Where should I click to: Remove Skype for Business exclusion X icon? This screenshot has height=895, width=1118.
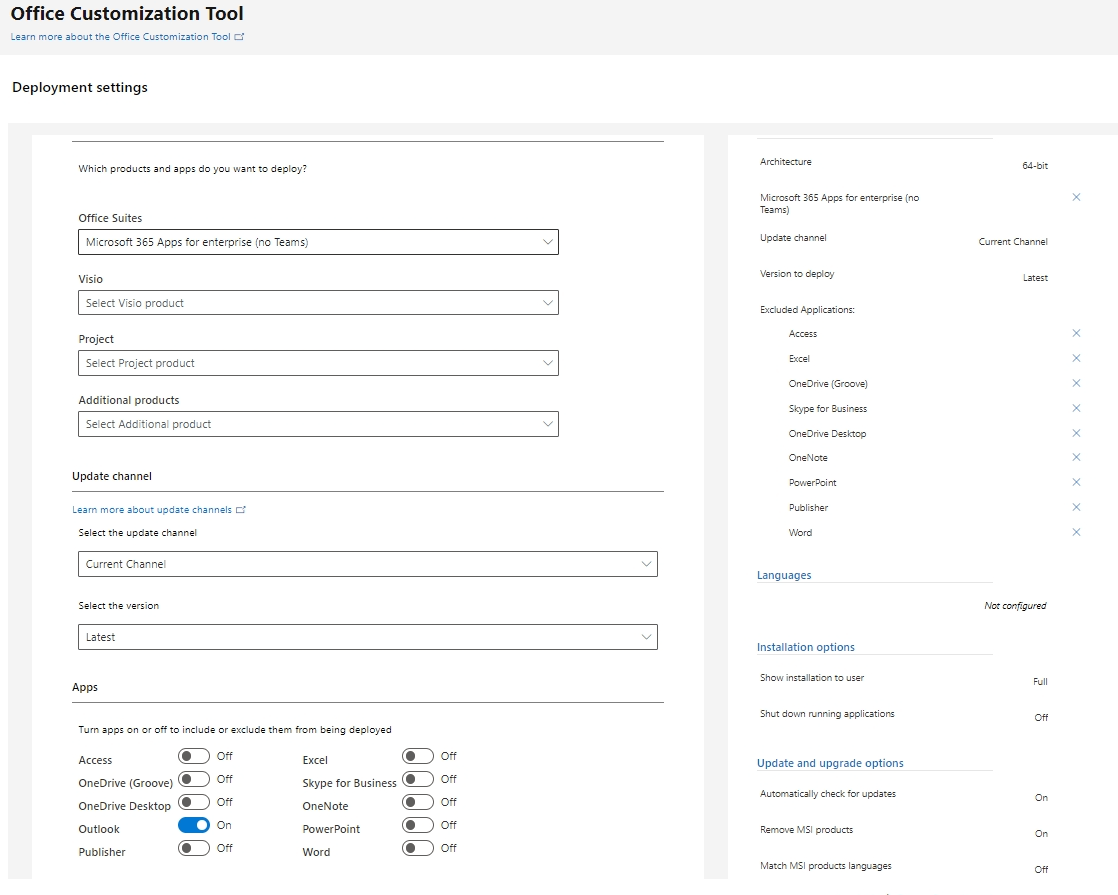pos(1076,408)
